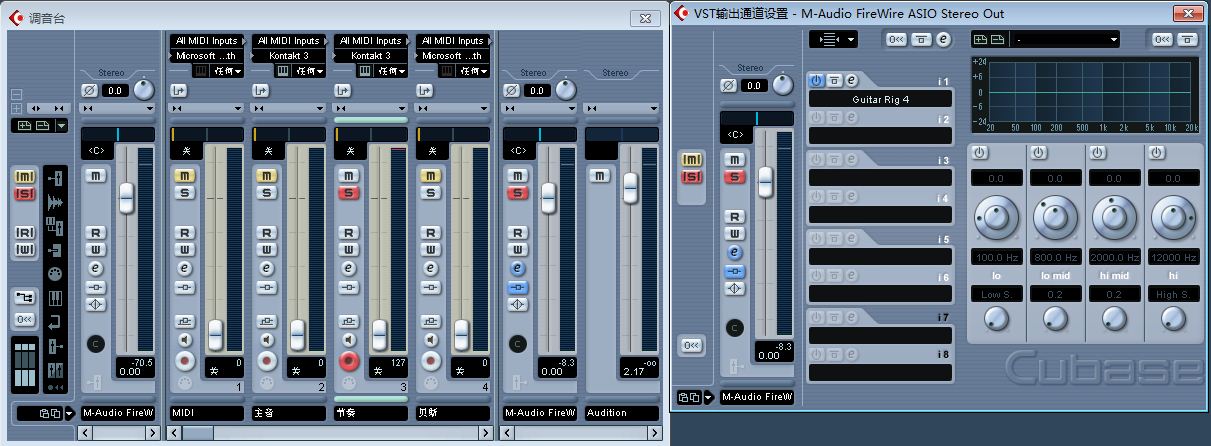The image size is (1211, 446).
Task: Enable Write automation on channel 2
Action: [x=266, y=249]
